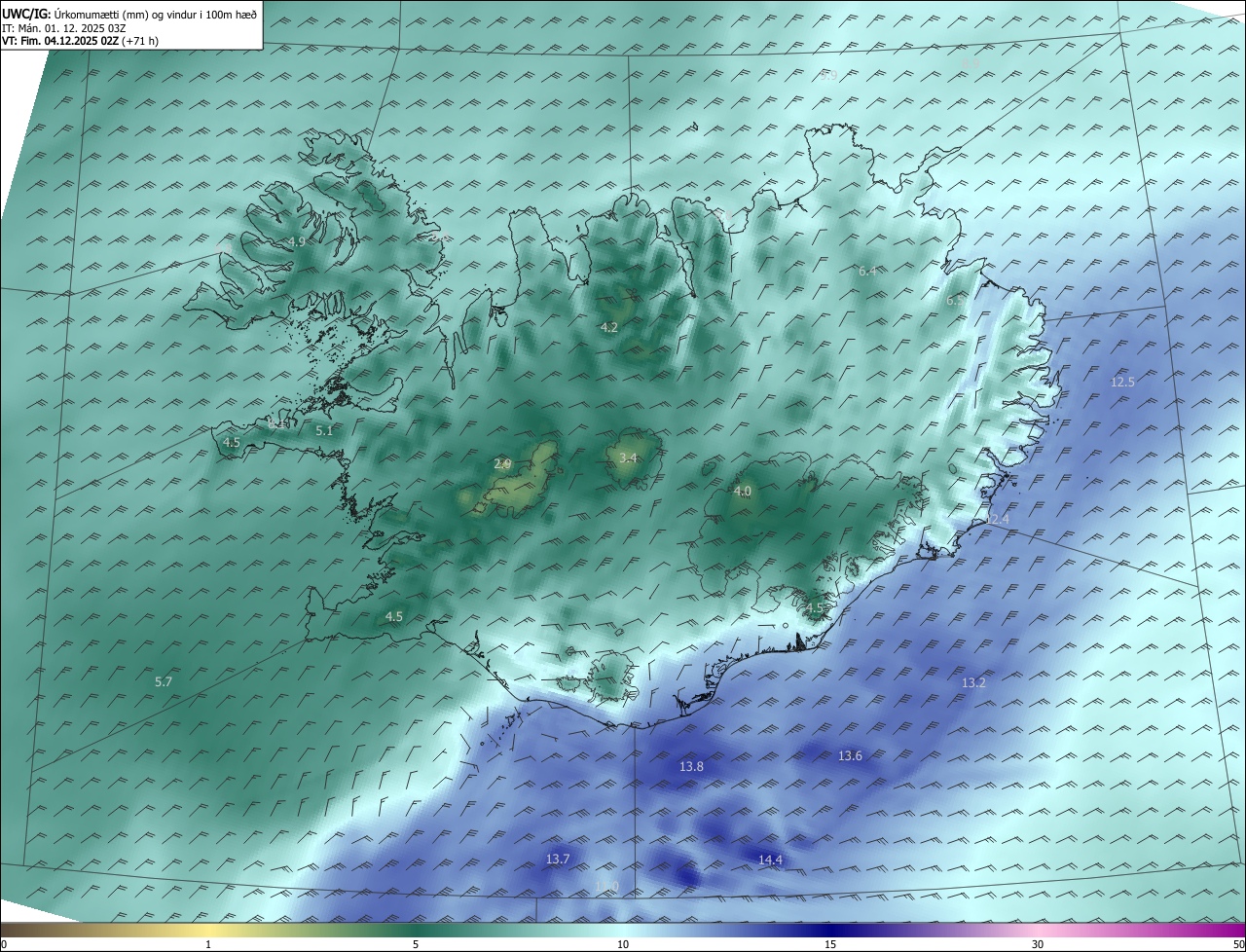Screen dimensions: 1246x952
Task: Click the 14.4 precipitation maximum value
Action: (x=770, y=860)
